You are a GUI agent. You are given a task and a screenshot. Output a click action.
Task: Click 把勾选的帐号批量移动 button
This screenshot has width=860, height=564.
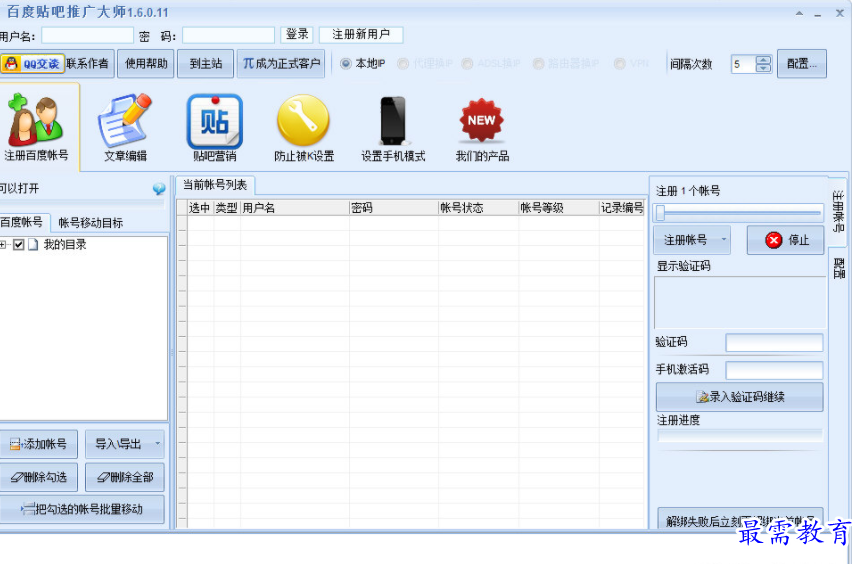click(82, 509)
